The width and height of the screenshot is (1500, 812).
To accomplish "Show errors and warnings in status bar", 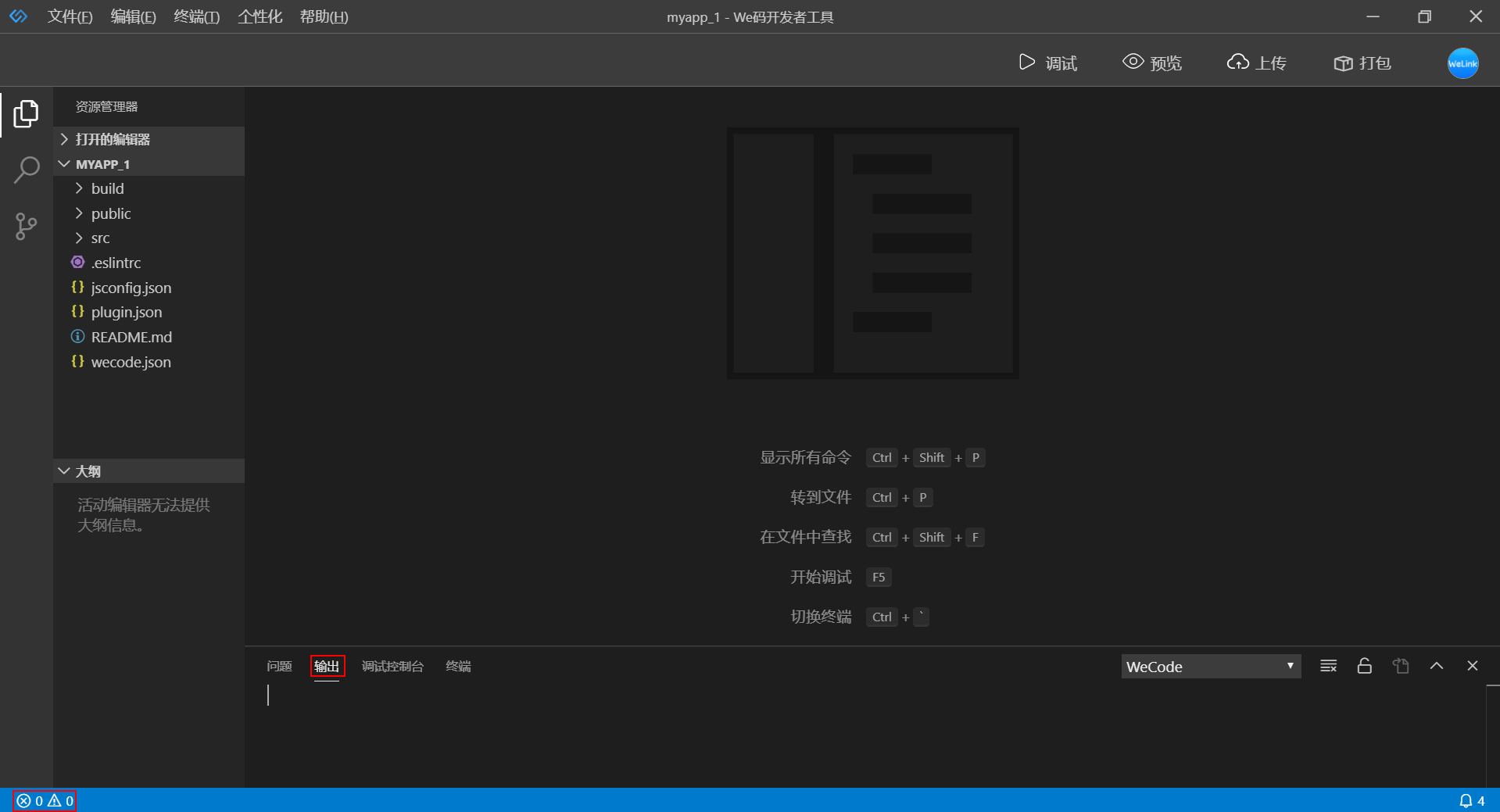I will [x=43, y=800].
